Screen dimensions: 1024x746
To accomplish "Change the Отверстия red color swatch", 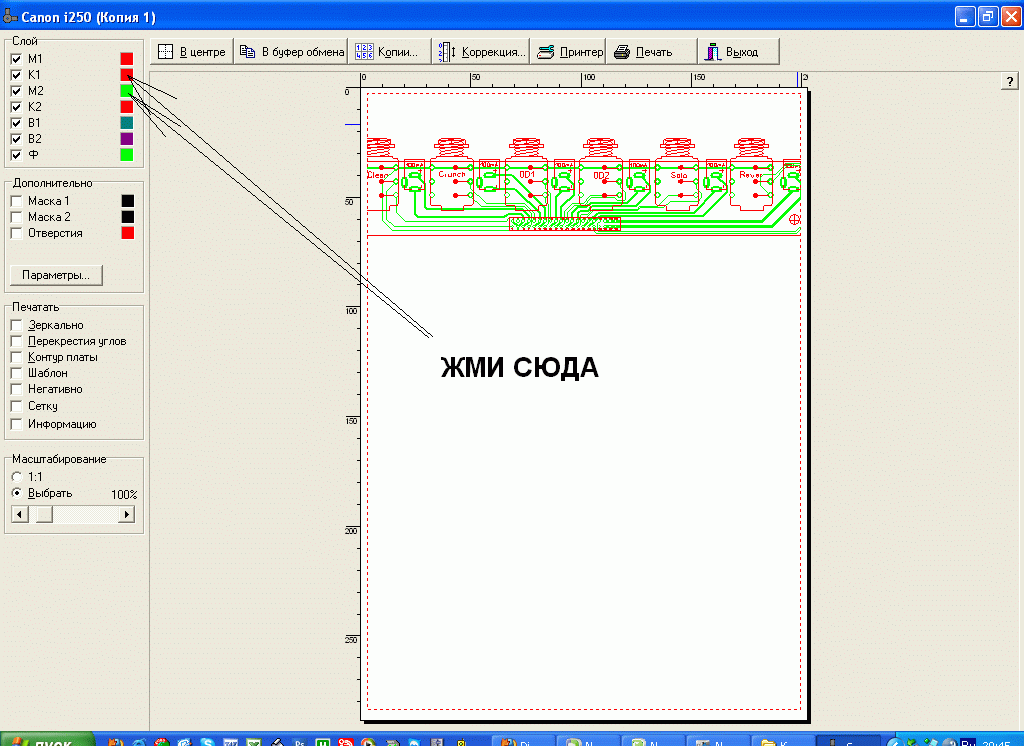I will 128,233.
